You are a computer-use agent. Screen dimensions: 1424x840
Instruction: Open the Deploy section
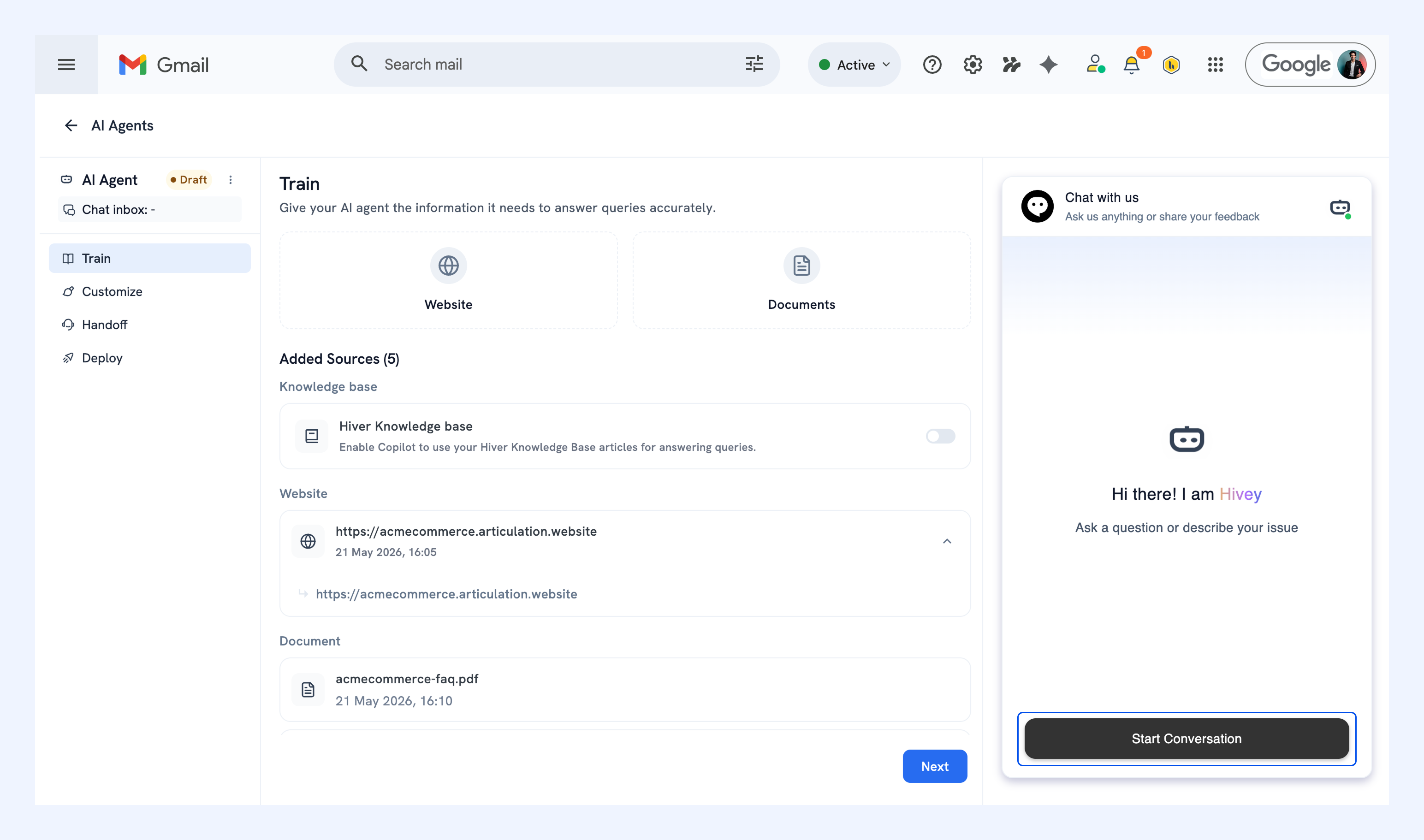pos(149,358)
